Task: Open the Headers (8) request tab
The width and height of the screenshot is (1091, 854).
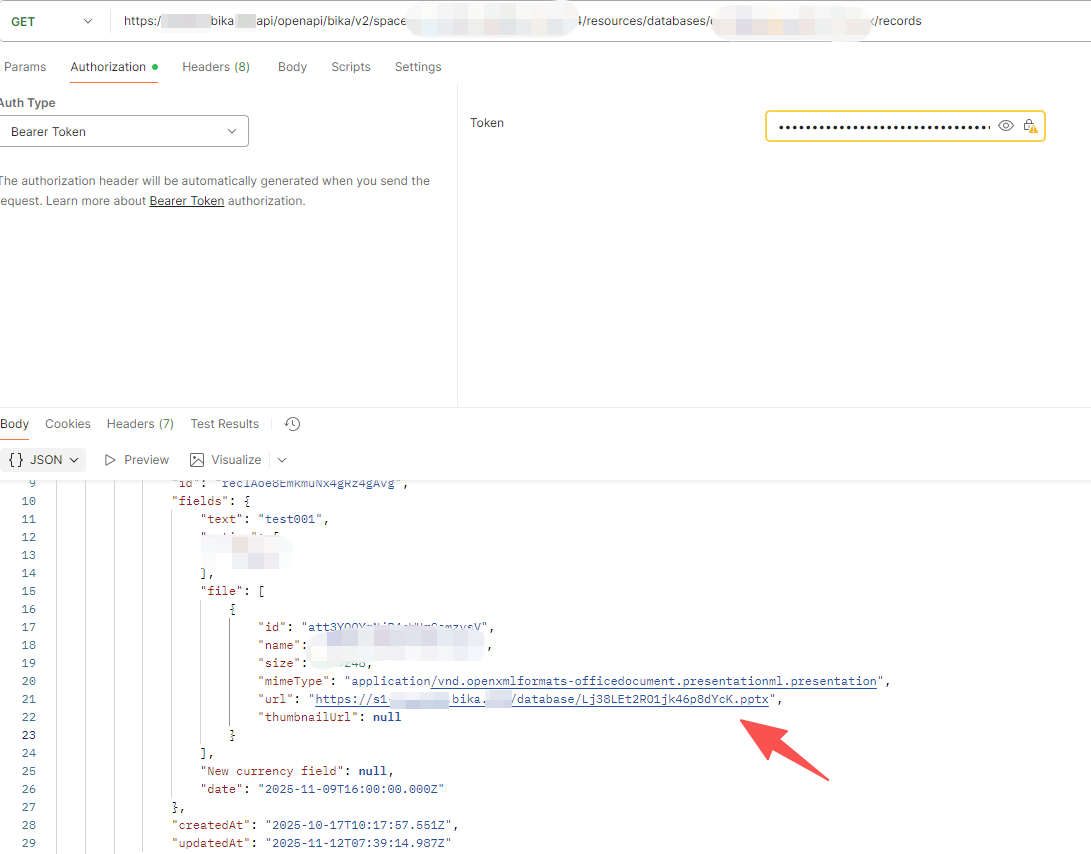Action: [x=216, y=67]
